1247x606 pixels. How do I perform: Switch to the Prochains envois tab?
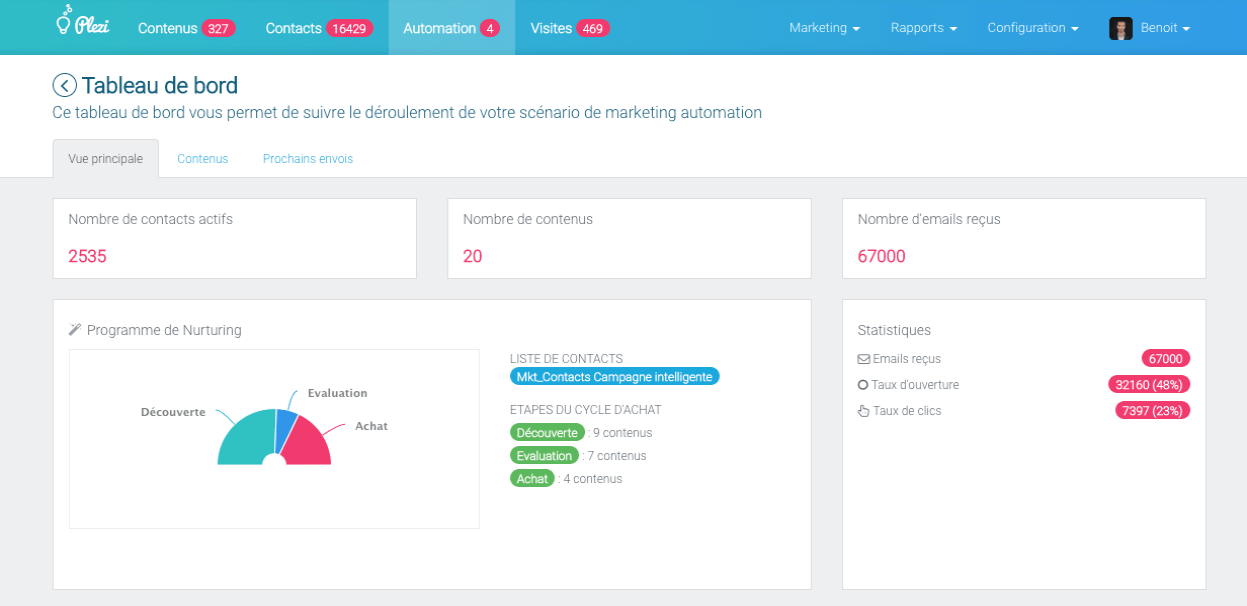(x=308, y=159)
